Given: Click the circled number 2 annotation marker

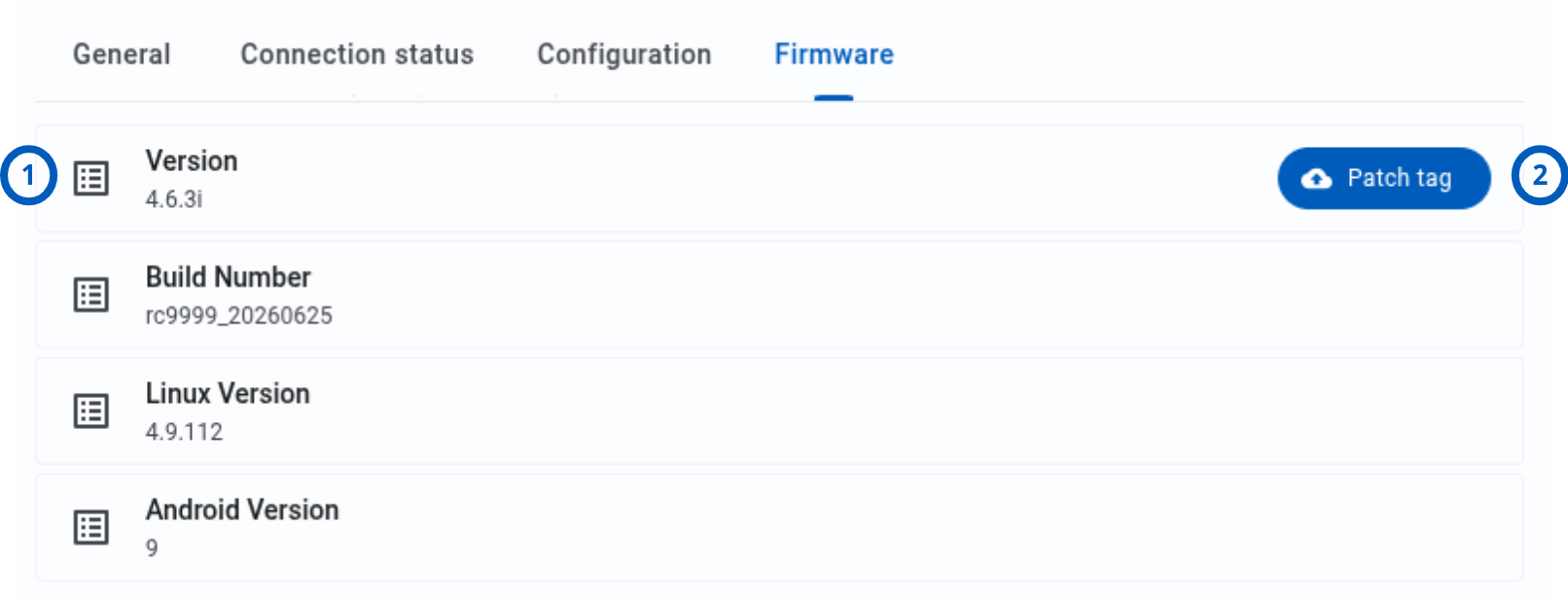Looking at the screenshot, I should click(x=1539, y=176).
